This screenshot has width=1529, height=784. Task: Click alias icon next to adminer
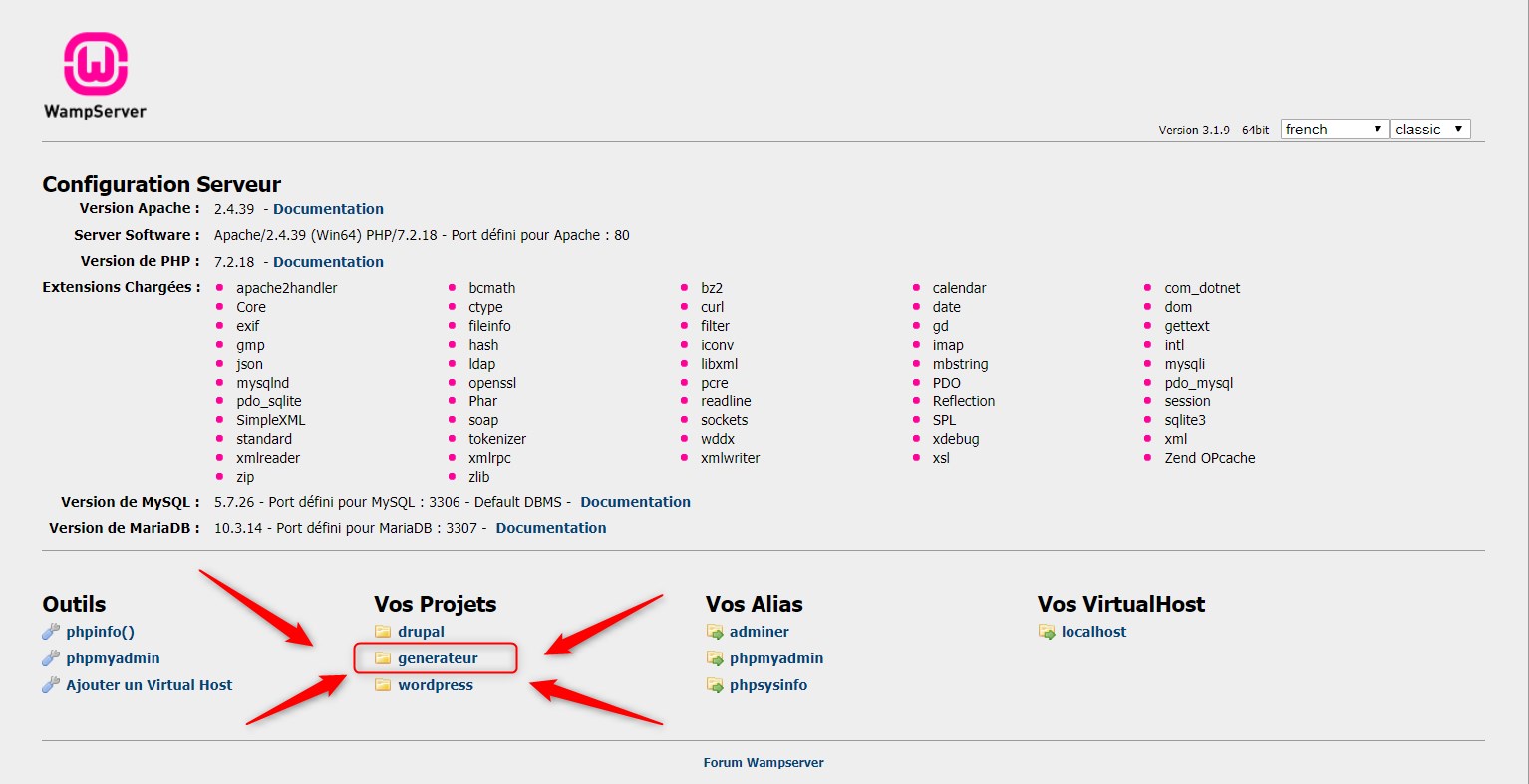(x=715, y=632)
